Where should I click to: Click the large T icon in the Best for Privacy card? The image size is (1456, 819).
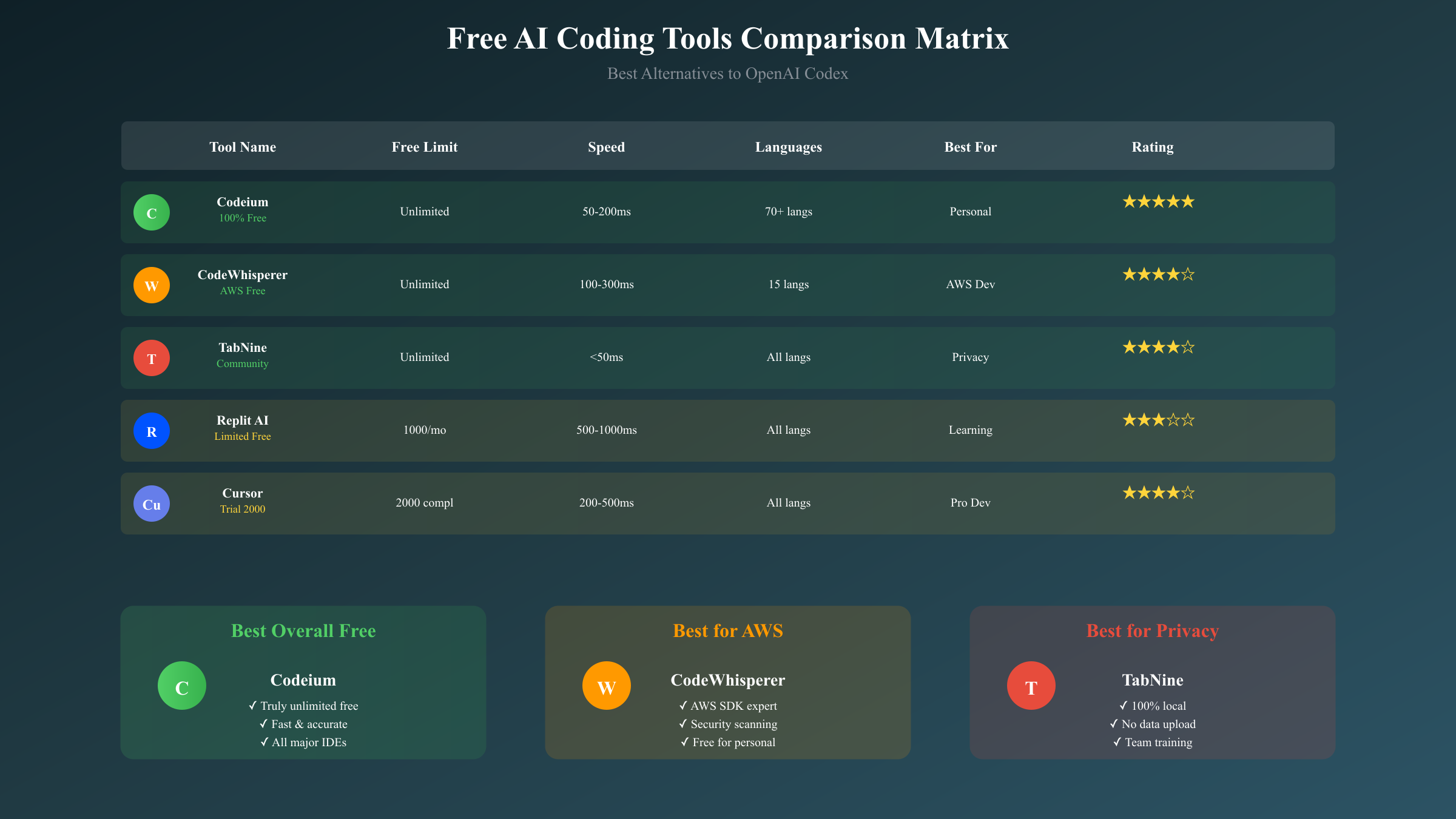1031,686
